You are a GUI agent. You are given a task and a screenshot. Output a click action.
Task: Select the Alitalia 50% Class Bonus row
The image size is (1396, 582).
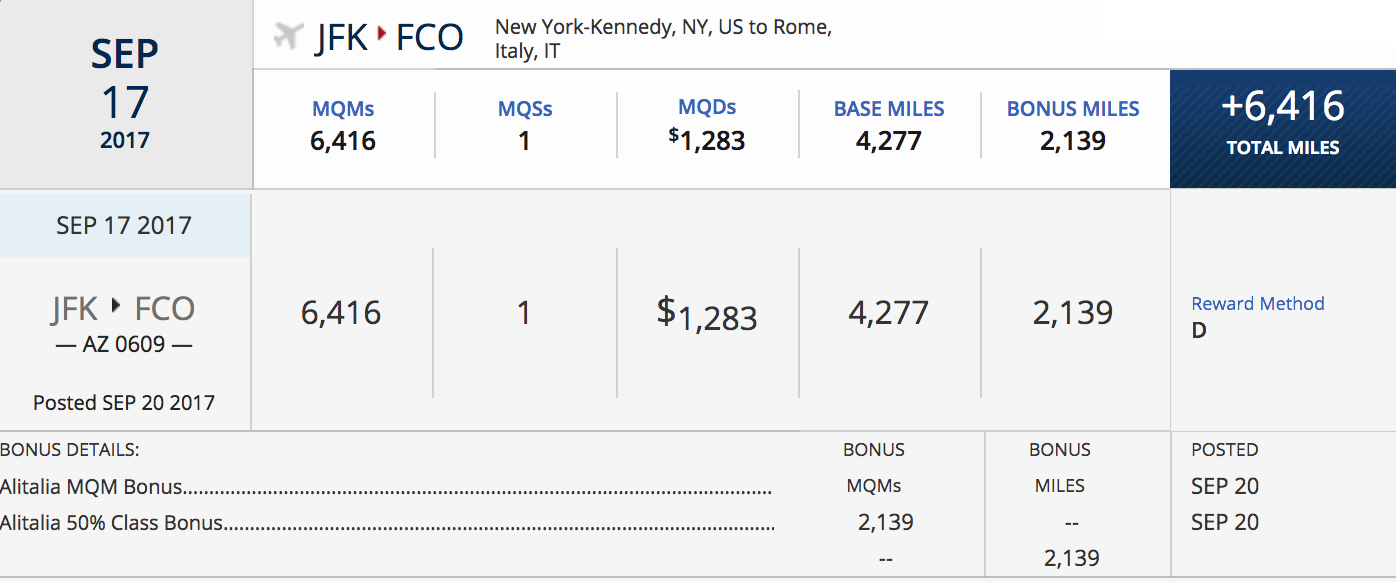(x=112, y=523)
